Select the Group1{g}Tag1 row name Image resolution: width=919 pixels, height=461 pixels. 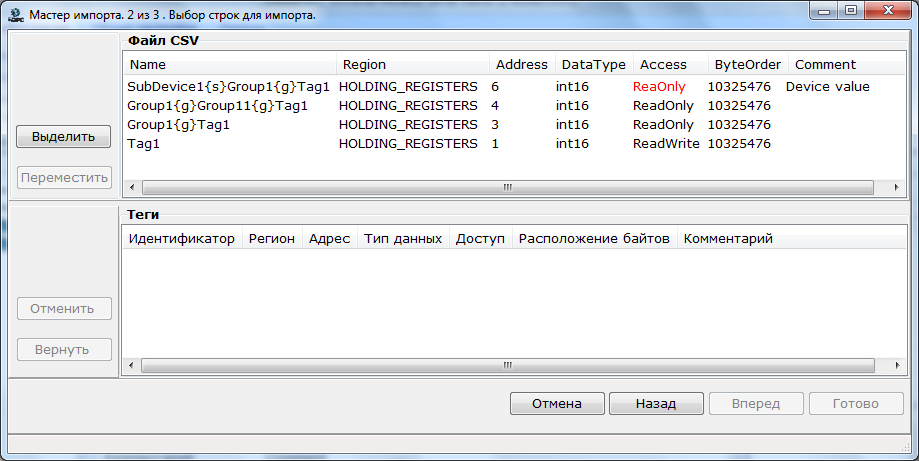(x=178, y=125)
